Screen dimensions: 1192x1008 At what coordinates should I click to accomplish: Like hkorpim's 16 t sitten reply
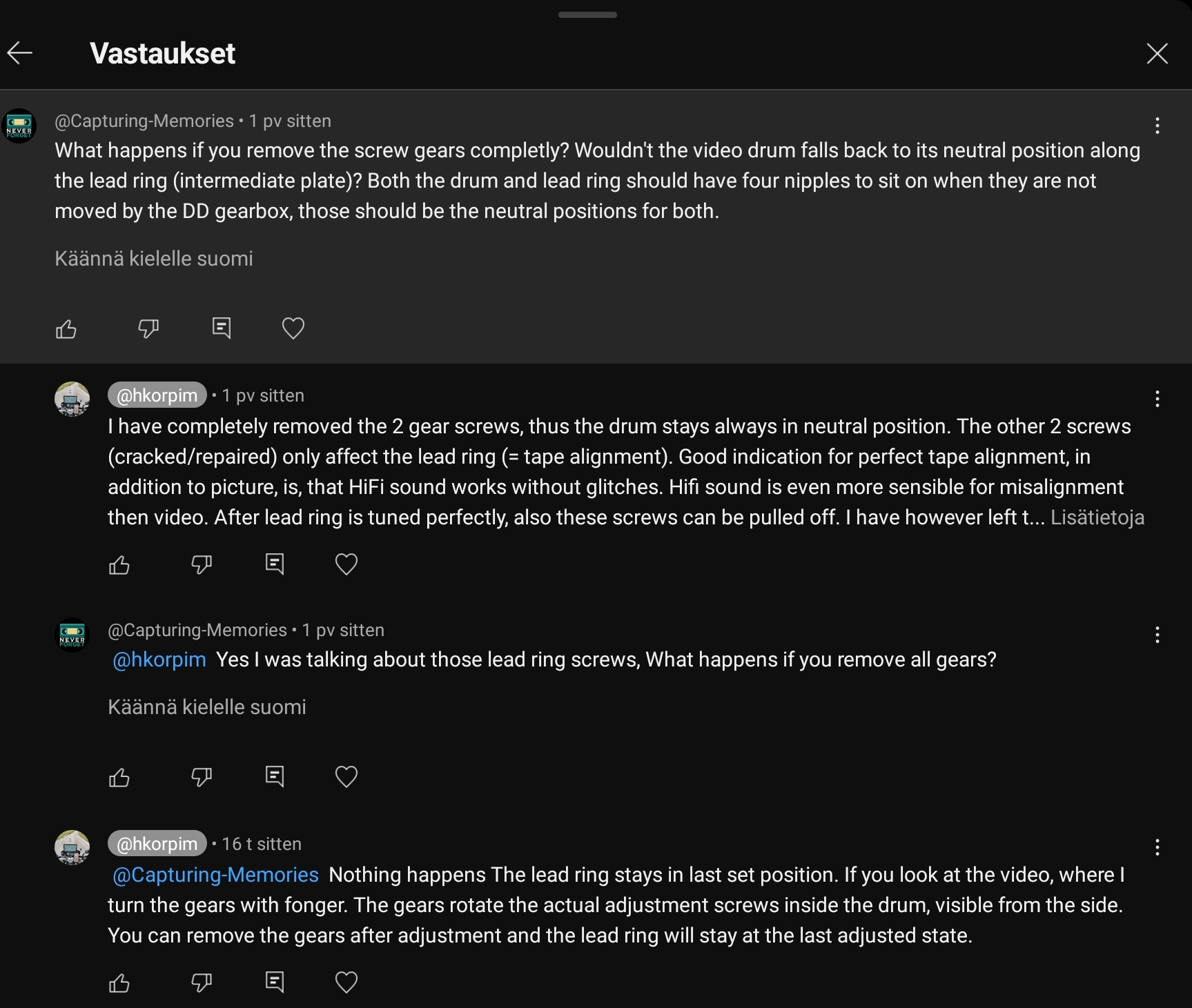[x=119, y=982]
